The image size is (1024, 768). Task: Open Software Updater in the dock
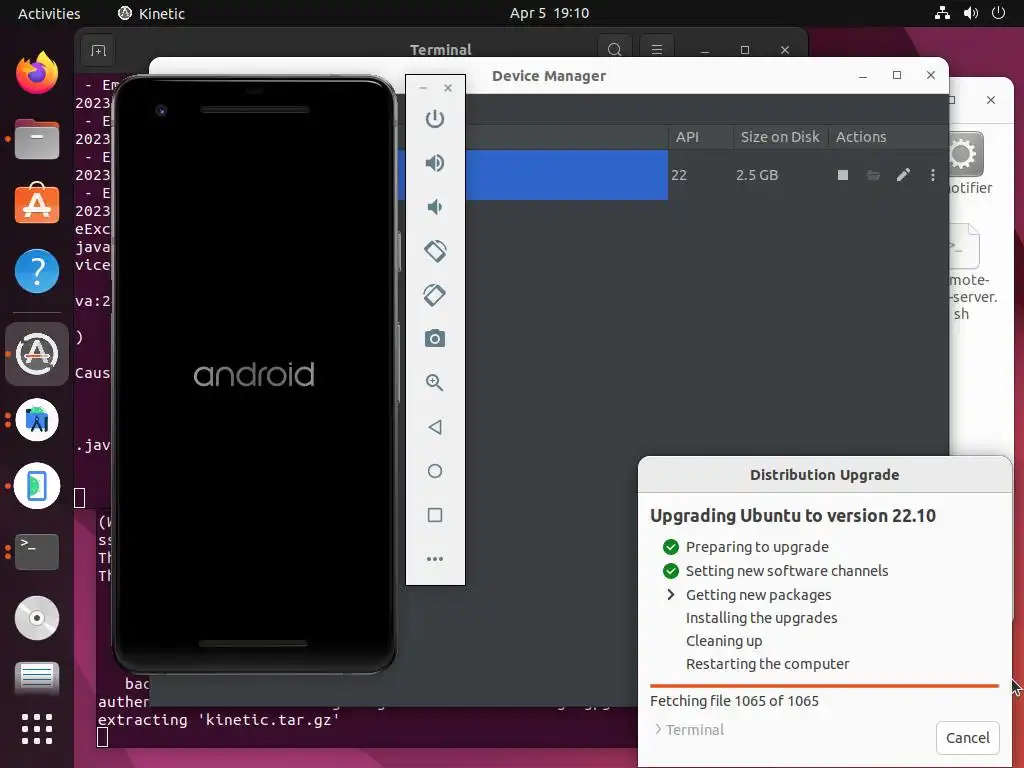coord(37,354)
